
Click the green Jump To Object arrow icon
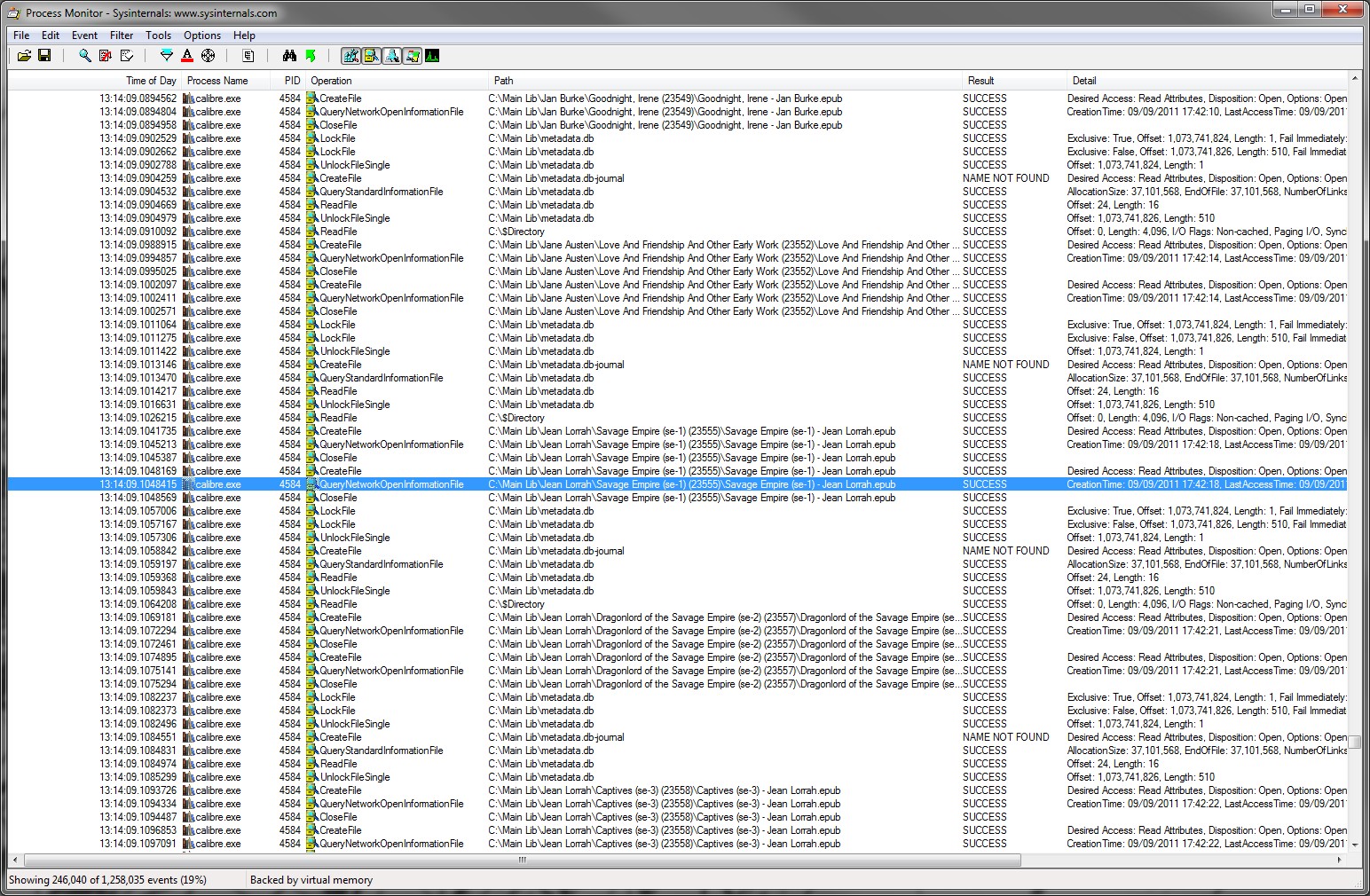tap(311, 56)
